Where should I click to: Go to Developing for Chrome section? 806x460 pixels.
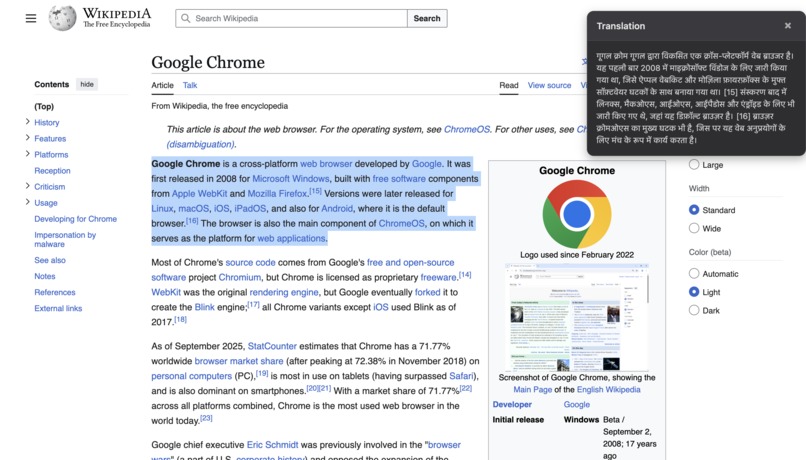click(76, 219)
